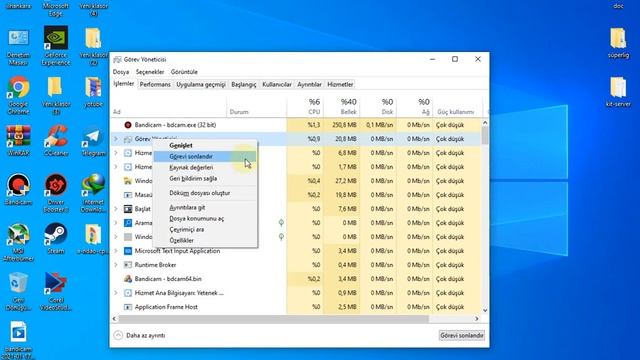Expand the Görev Yöneticisi process row
Viewport: 640px width, 360px height.
(116, 139)
